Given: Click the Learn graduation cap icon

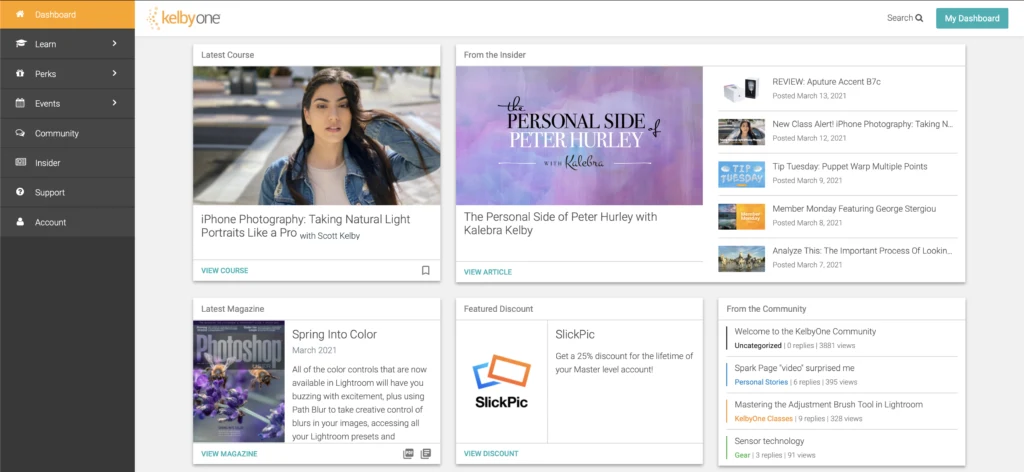Looking at the screenshot, I should [x=20, y=44].
